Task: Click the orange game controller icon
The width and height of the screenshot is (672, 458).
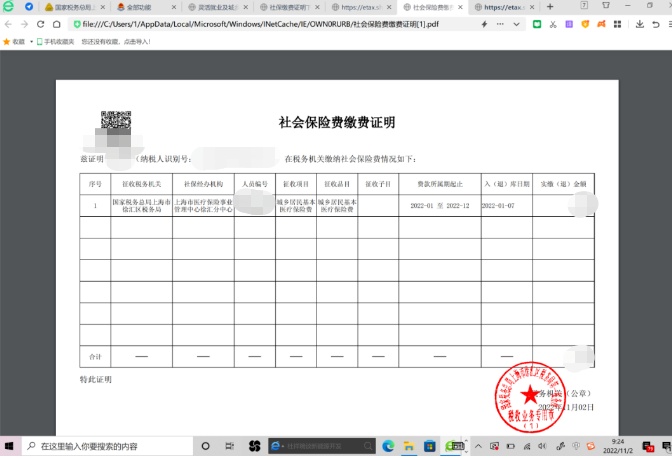Action: pyautogui.click(x=601, y=24)
